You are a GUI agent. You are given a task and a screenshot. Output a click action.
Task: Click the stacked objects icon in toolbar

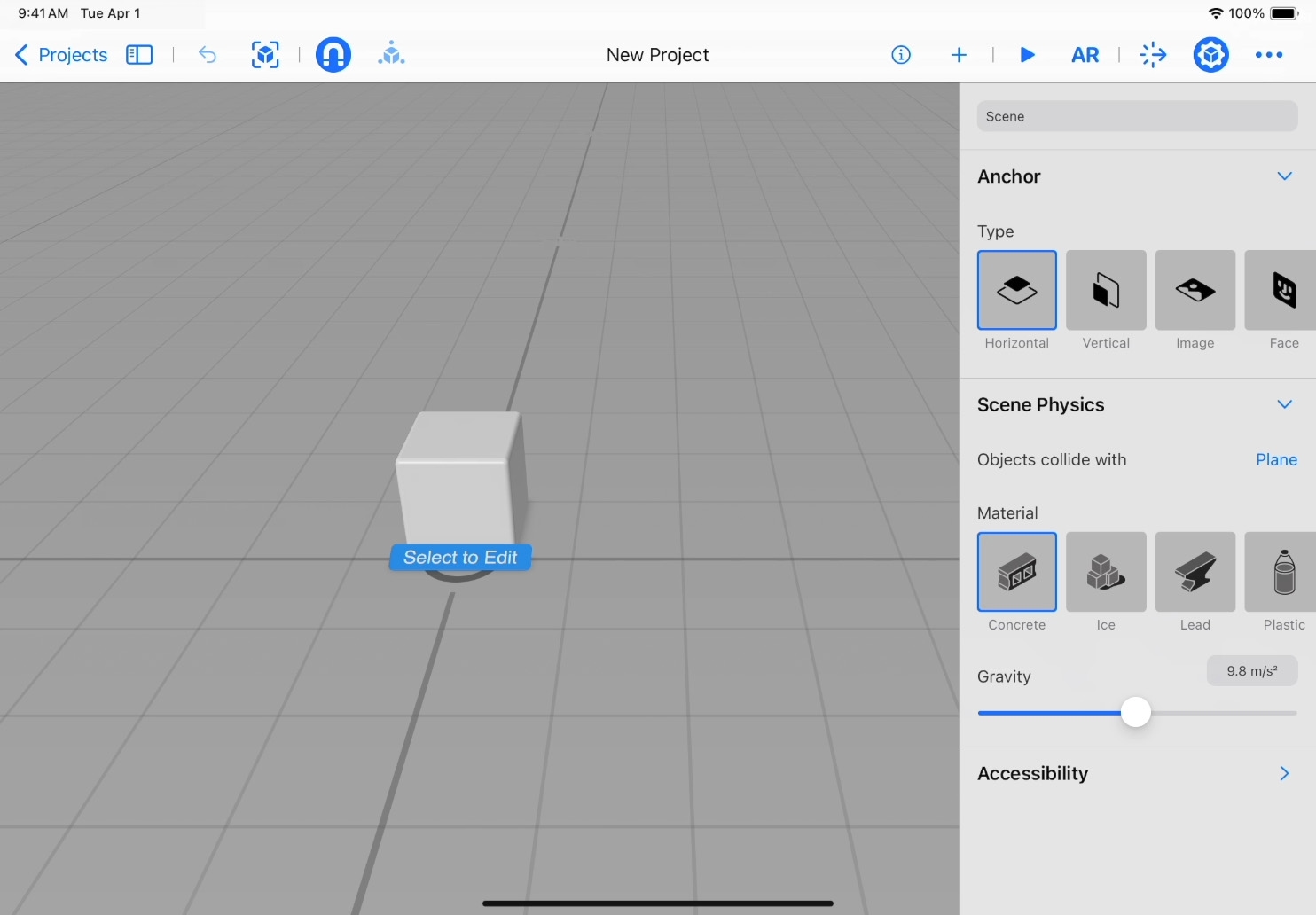(391, 55)
